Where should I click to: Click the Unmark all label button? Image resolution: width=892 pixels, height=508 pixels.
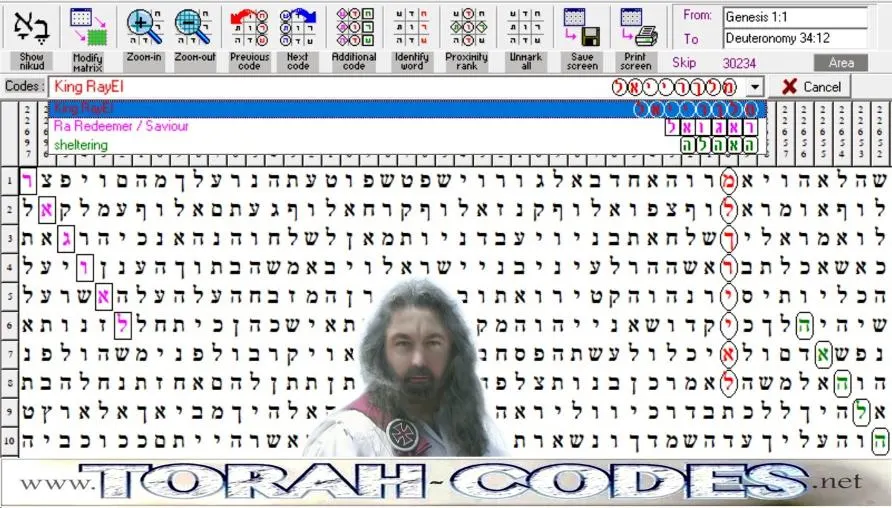pos(526,61)
